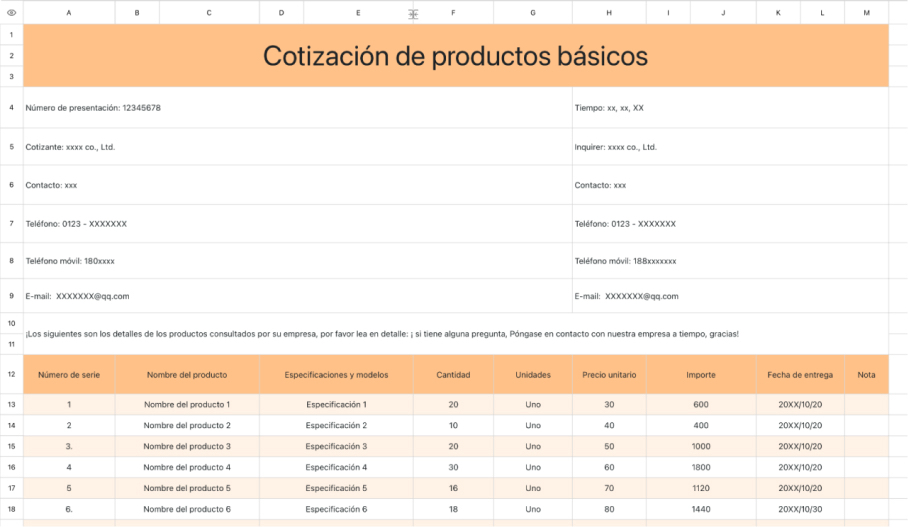Image resolution: width=908 pixels, height=527 pixels.
Task: Select 'Nombre del producto 1' cell
Action: pos(187,404)
